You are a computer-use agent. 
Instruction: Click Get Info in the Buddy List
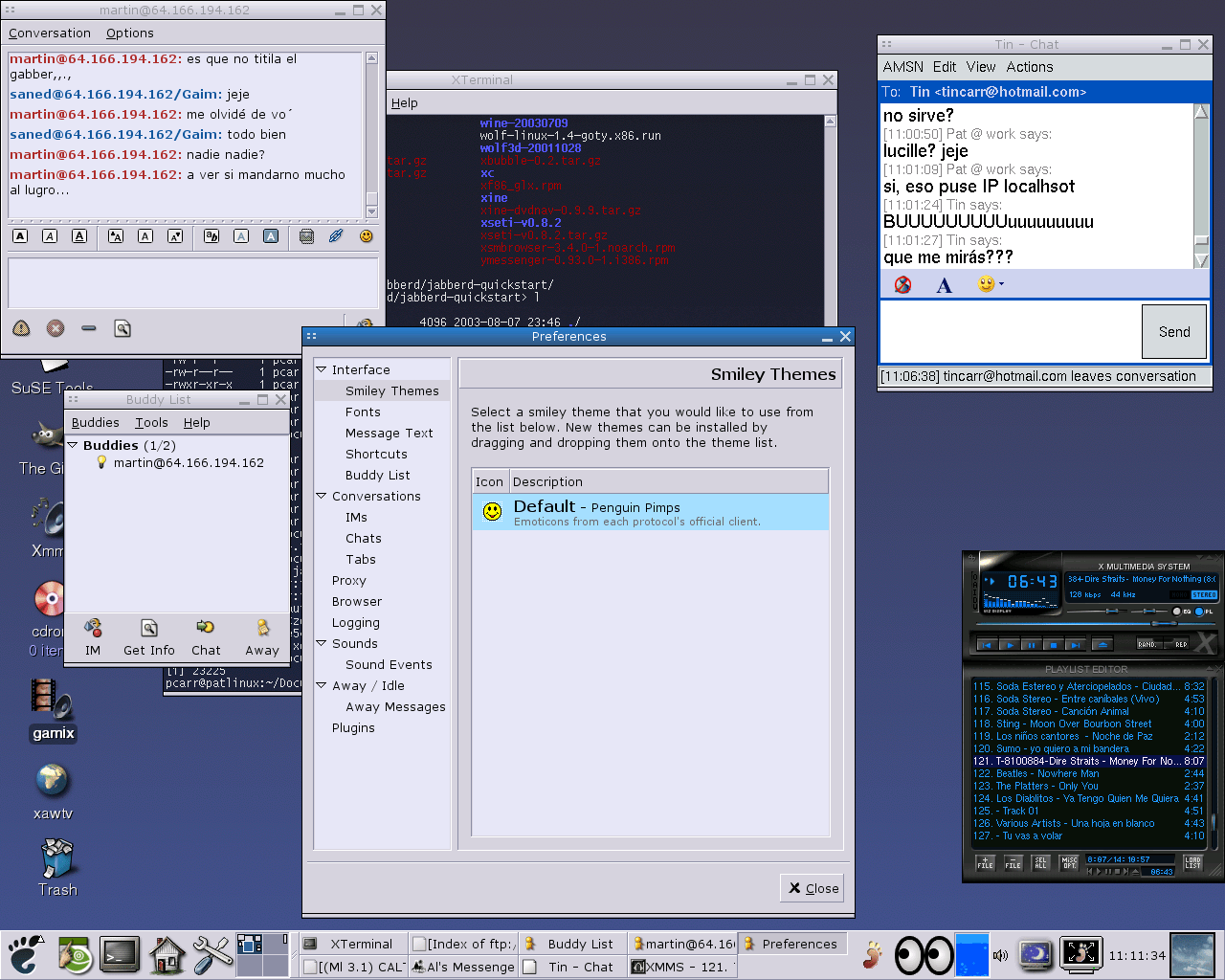[x=149, y=637]
